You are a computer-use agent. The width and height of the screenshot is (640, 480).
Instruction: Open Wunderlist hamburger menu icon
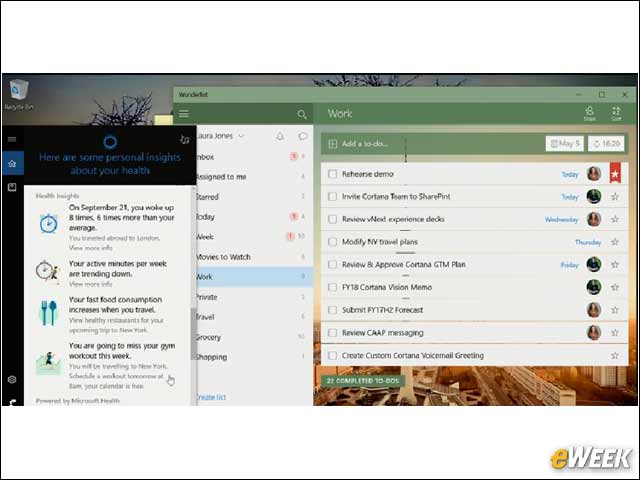click(184, 114)
